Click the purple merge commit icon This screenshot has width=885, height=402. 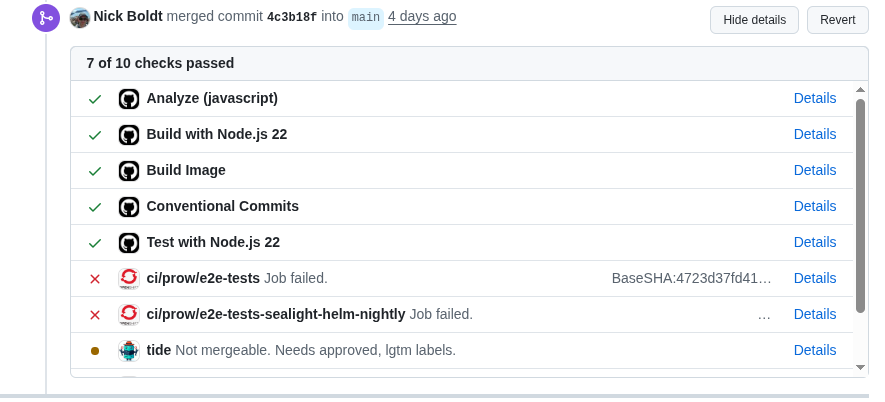point(46,18)
